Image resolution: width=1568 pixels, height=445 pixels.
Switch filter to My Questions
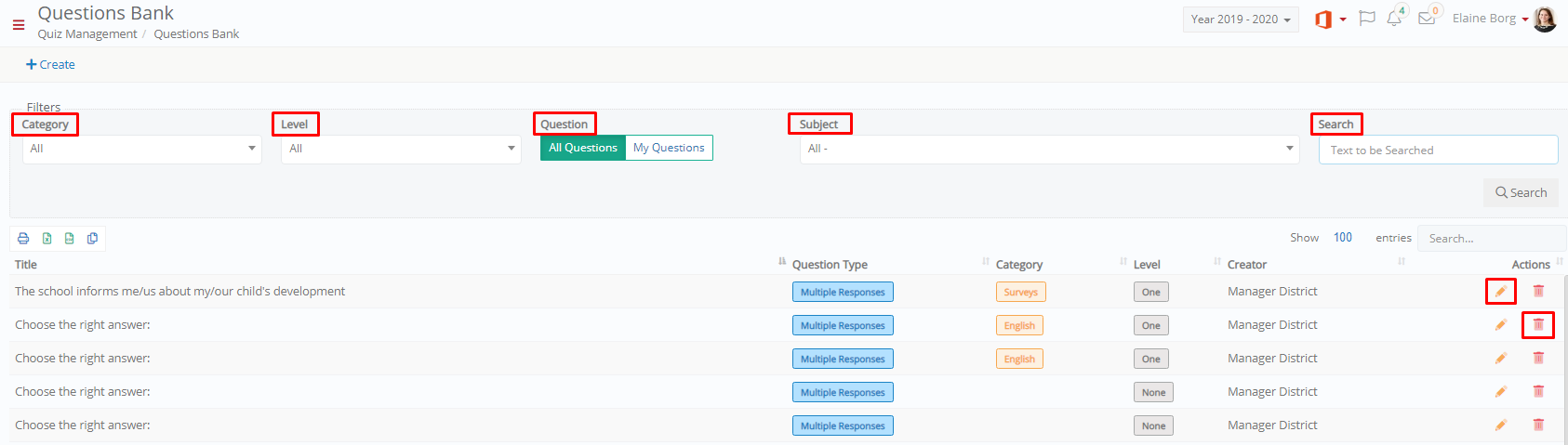point(669,148)
